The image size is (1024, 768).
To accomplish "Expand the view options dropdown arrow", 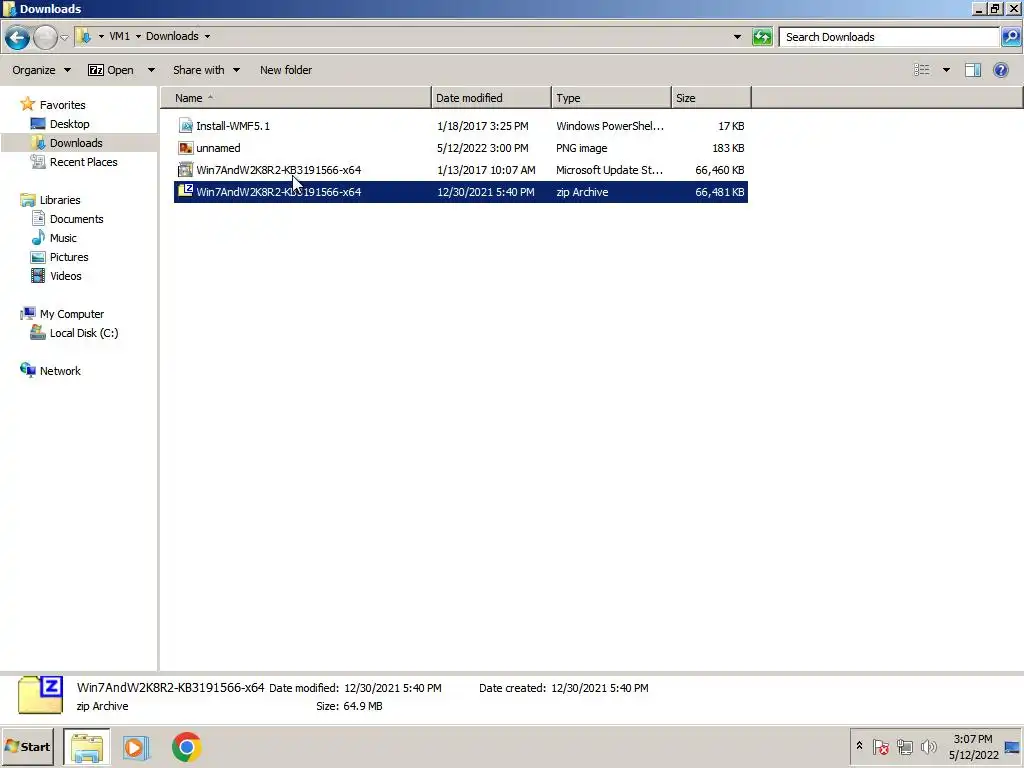I will pyautogui.click(x=946, y=70).
